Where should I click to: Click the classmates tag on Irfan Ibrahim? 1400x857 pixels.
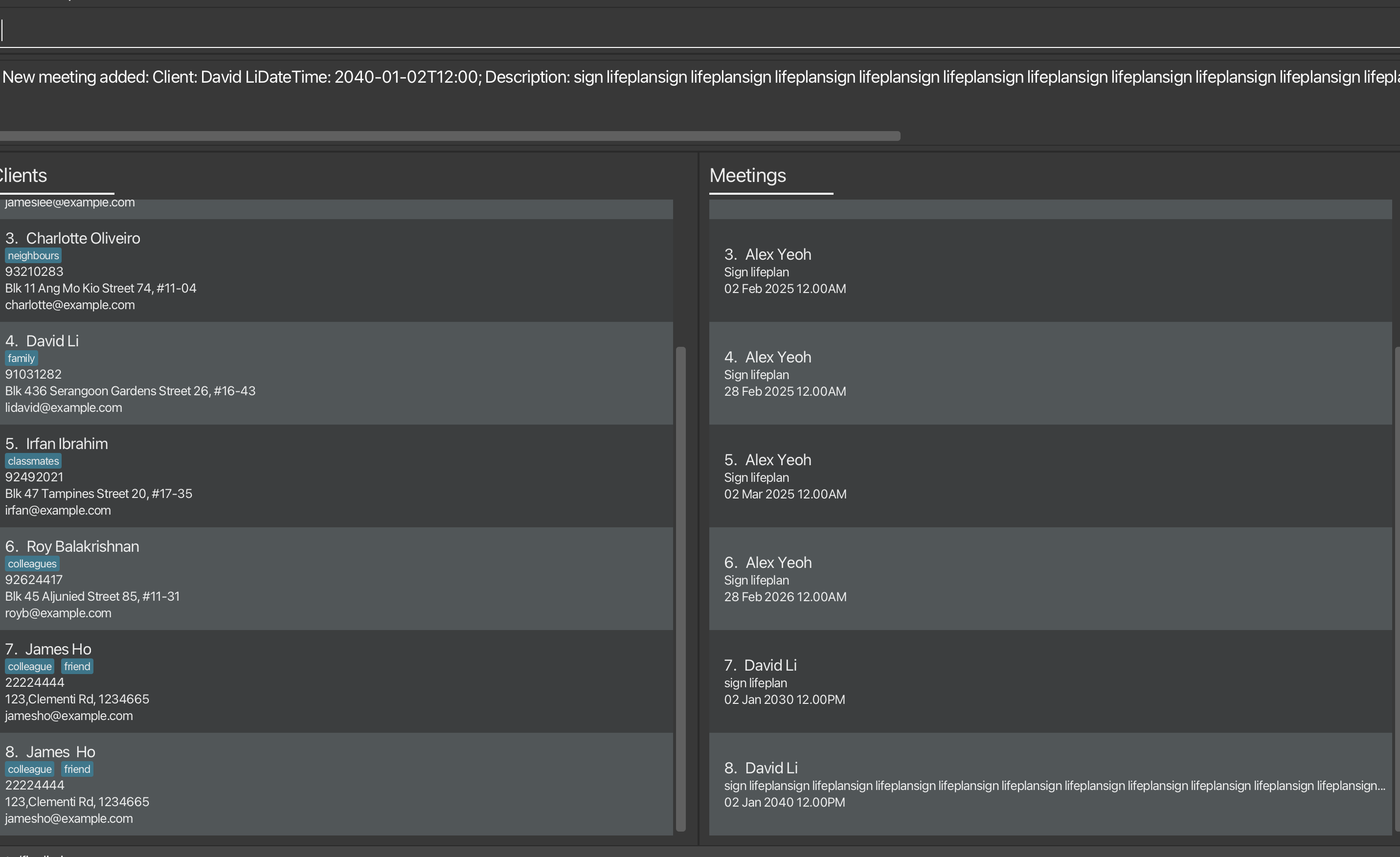click(x=33, y=461)
